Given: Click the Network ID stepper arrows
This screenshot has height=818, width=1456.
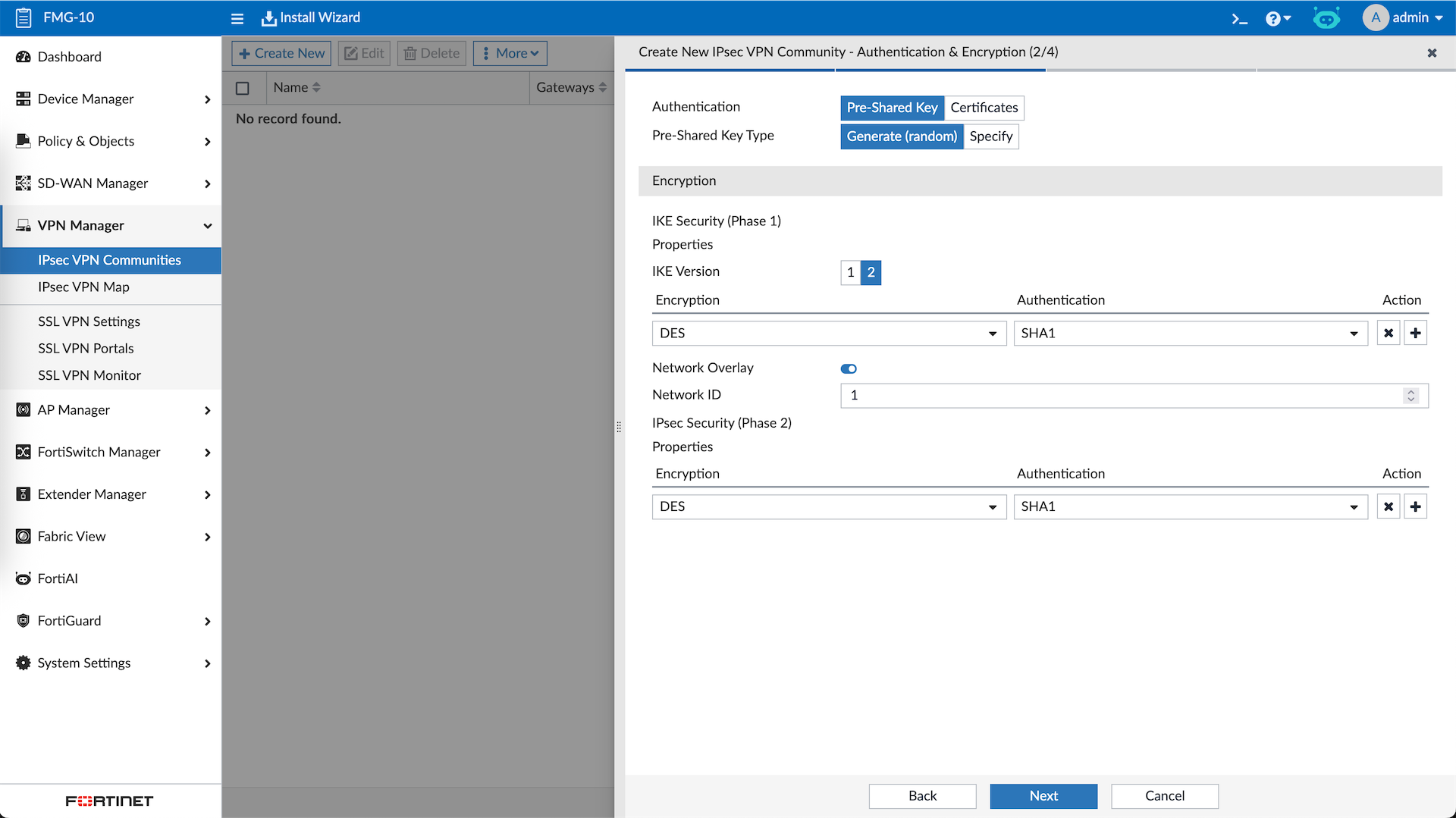Looking at the screenshot, I should [x=1410, y=396].
